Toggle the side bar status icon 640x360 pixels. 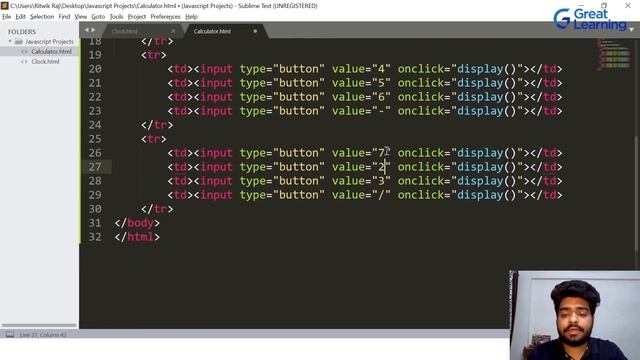pos(10,335)
